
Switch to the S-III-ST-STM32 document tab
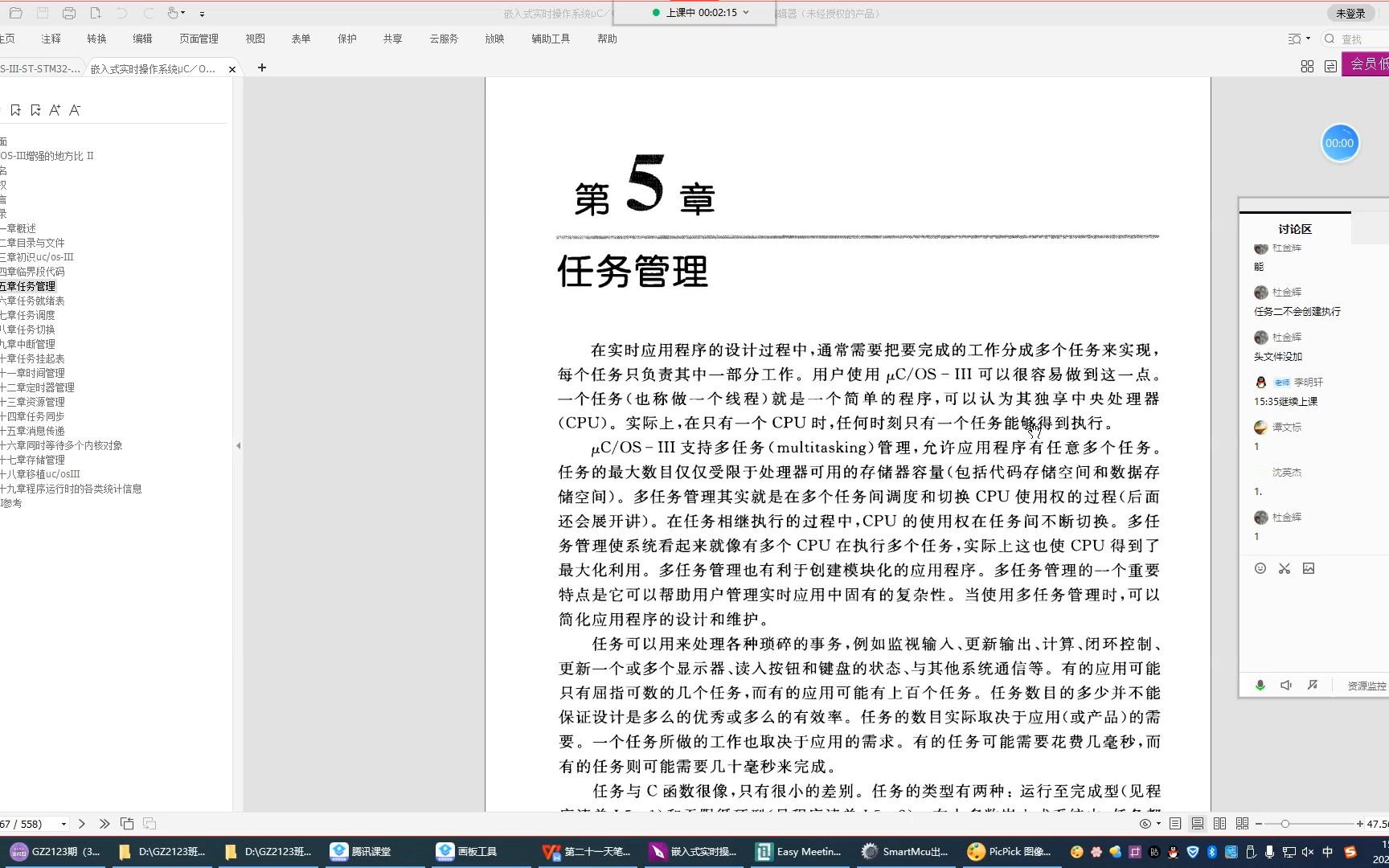click(40, 69)
